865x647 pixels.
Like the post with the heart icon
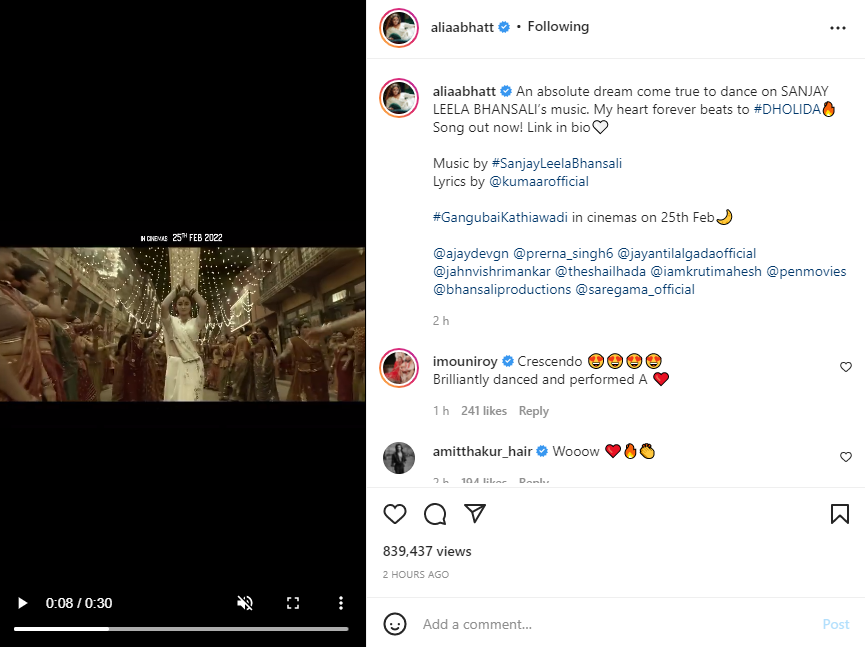(x=395, y=514)
